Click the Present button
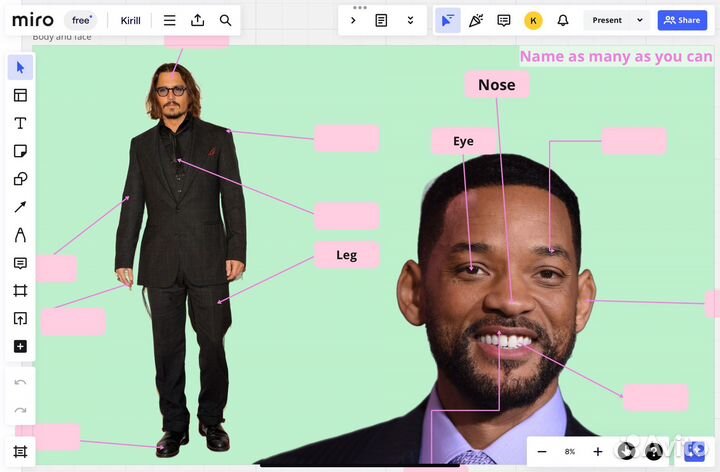The width and height of the screenshot is (720, 472). point(607,20)
